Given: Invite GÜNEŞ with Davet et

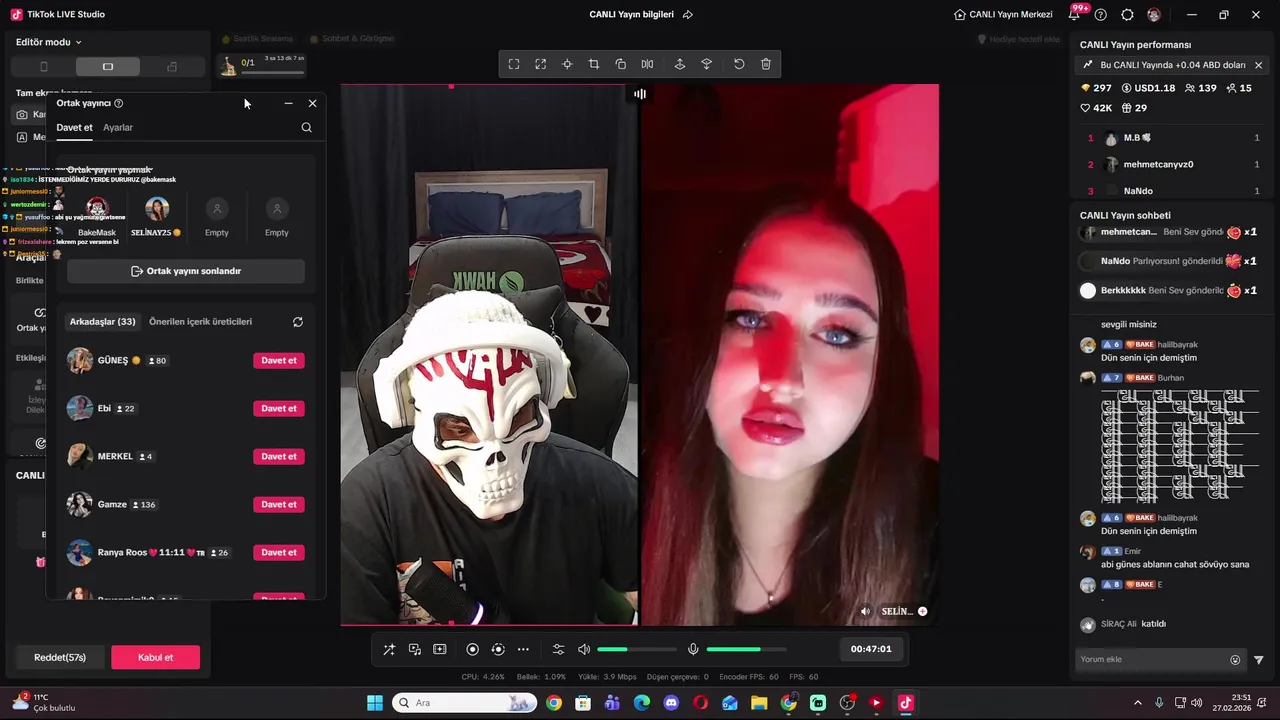Looking at the screenshot, I should coord(279,360).
